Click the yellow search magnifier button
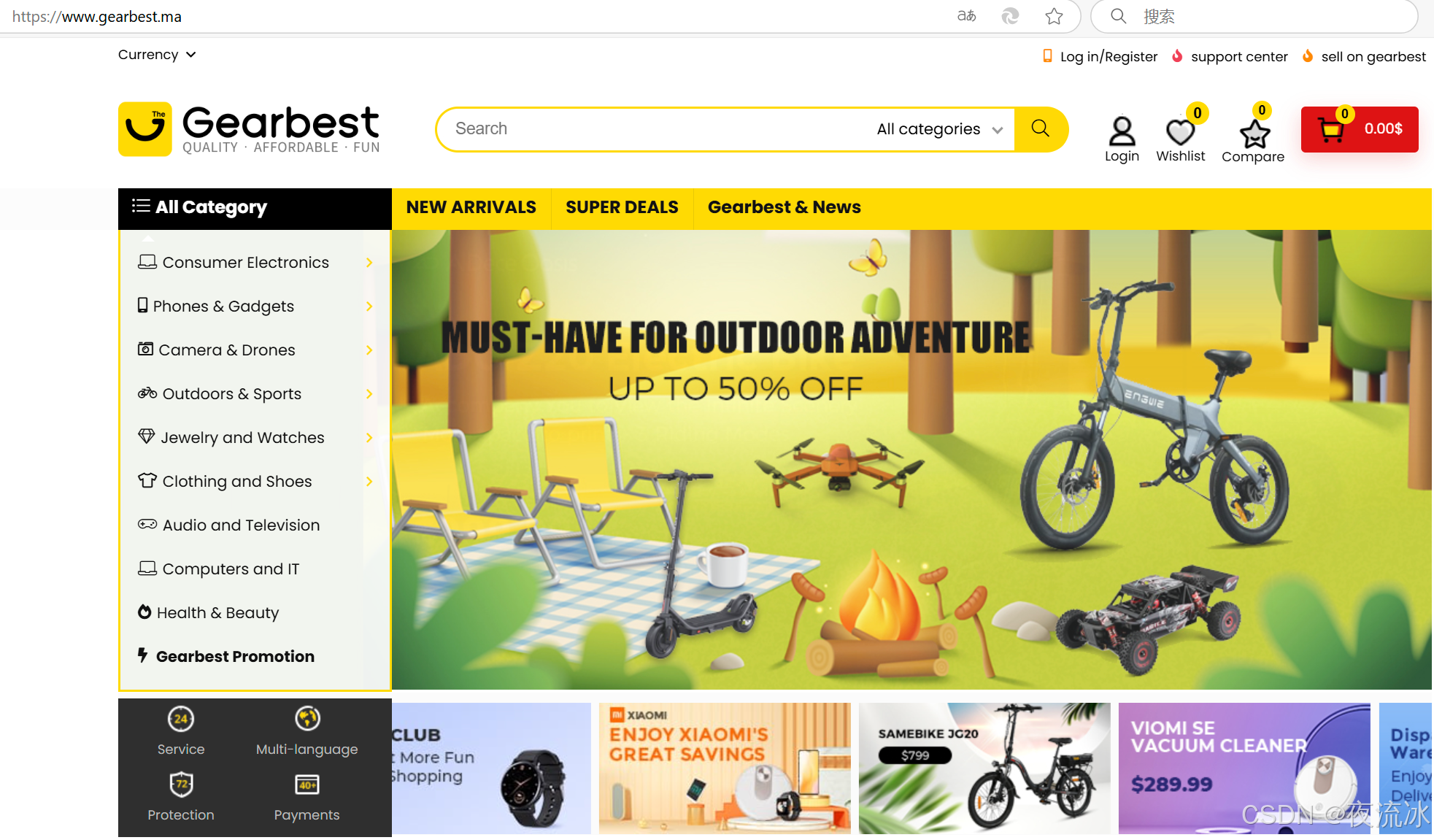 pos(1040,129)
